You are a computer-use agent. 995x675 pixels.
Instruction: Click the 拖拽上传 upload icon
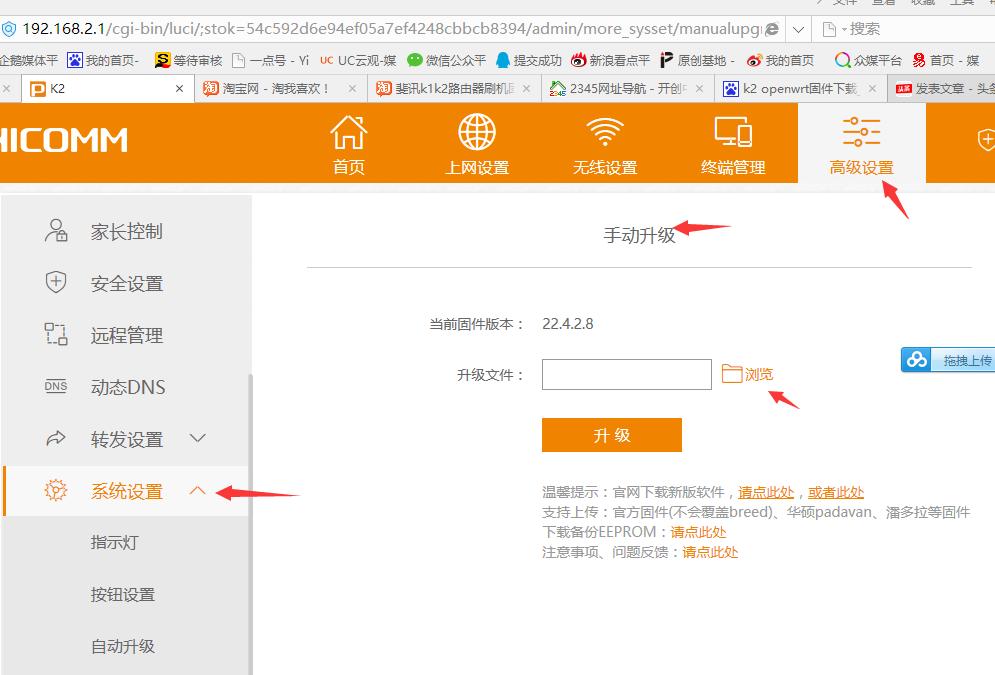point(916,359)
